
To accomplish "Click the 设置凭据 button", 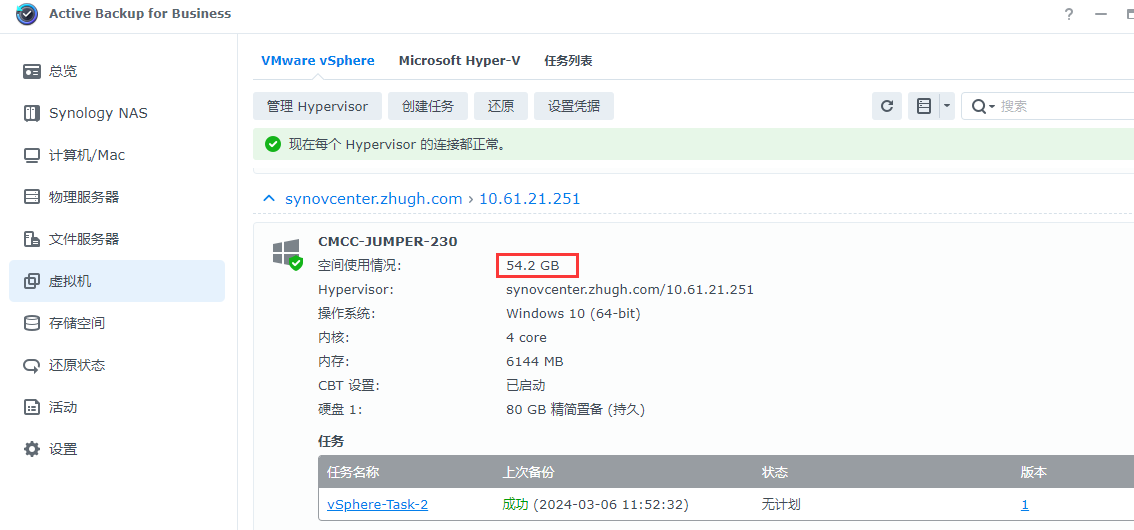I will (574, 106).
